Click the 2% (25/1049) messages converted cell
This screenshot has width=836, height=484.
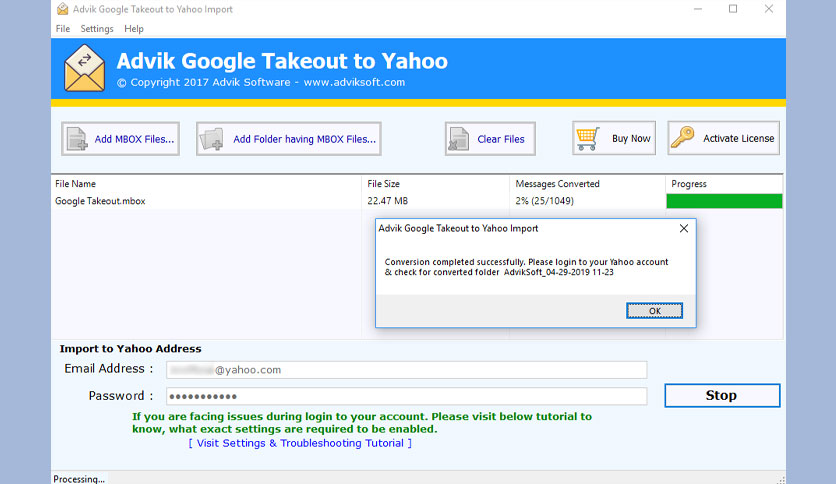[544, 201]
